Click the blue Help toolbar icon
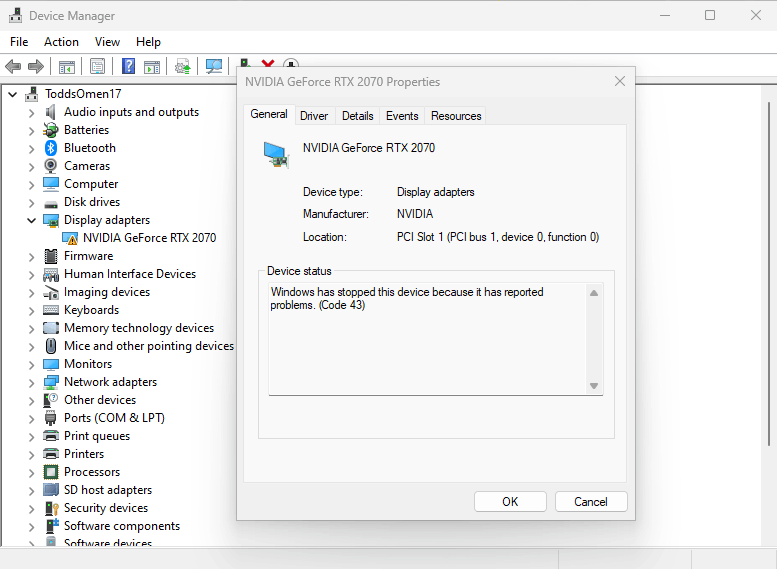Screen dimensions: 777x569 coord(128,66)
